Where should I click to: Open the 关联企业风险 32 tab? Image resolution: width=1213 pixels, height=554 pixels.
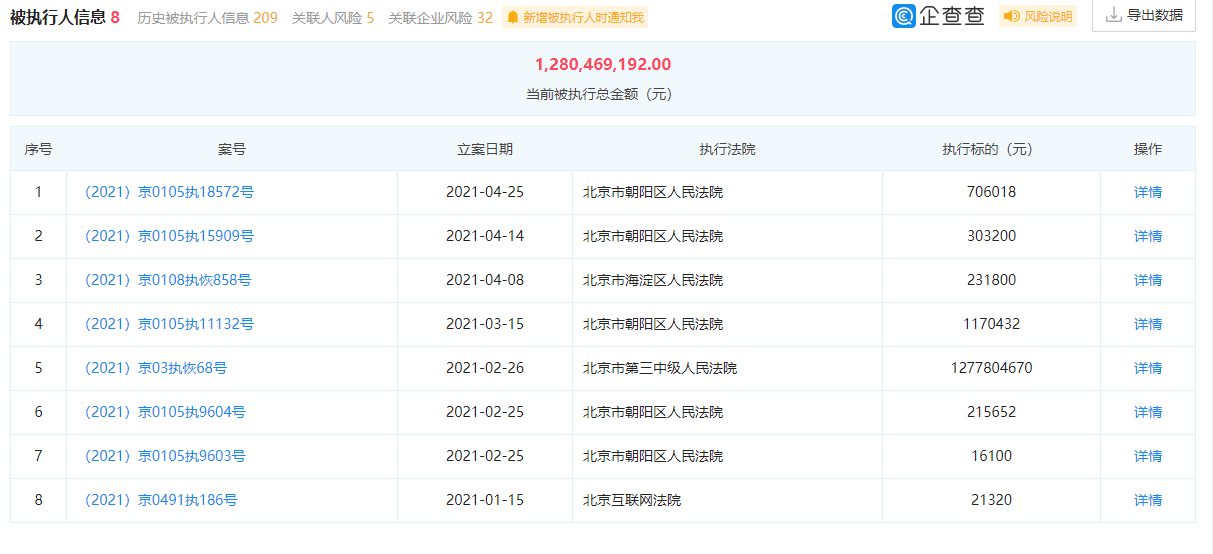pyautogui.click(x=440, y=18)
